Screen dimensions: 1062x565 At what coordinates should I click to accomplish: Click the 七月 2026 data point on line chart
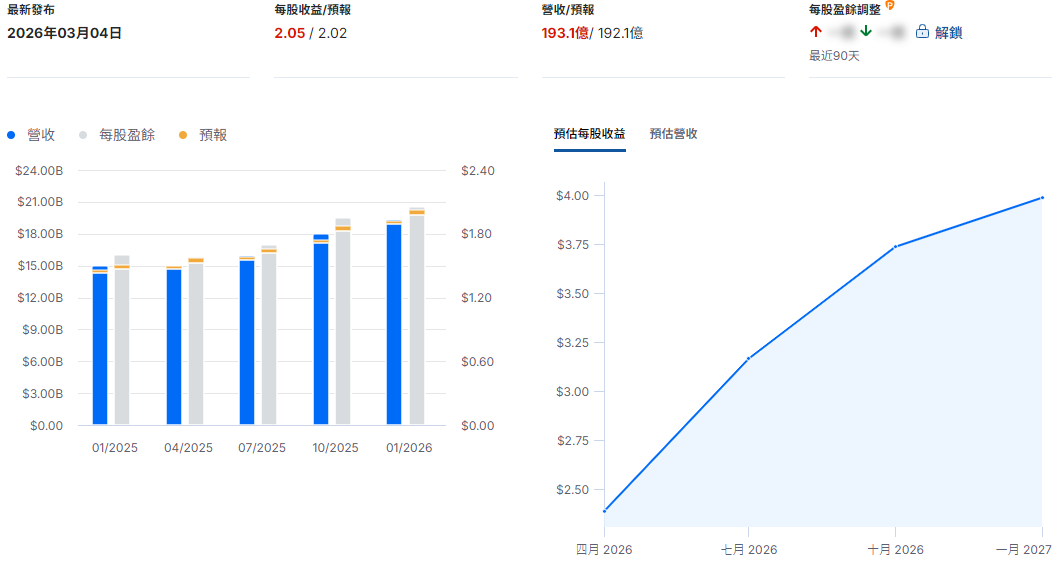748,358
